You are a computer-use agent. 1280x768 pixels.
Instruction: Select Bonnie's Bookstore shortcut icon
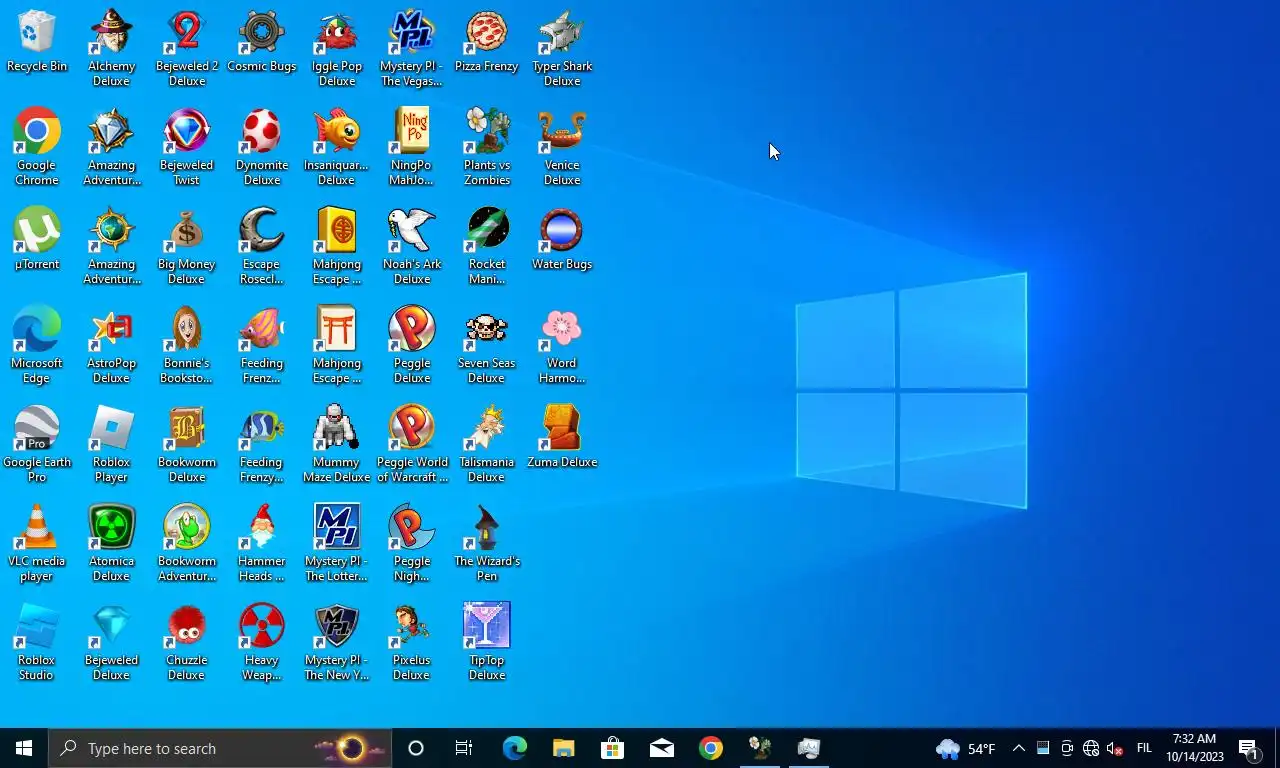click(187, 345)
